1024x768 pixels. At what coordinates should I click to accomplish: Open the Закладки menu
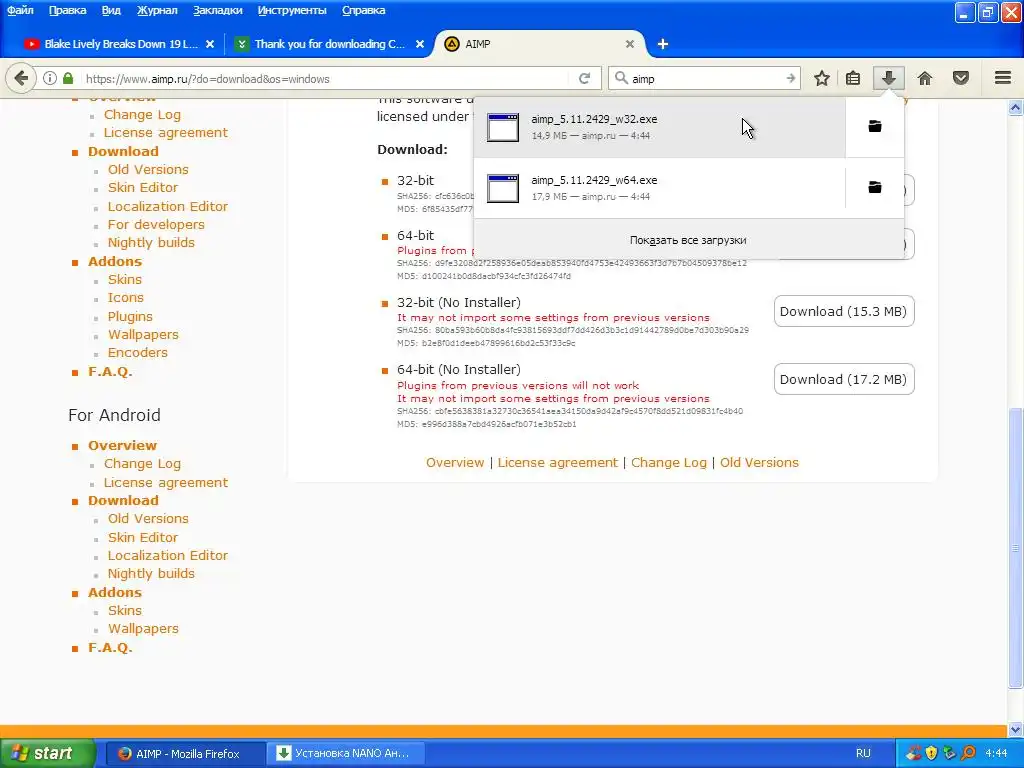[217, 10]
